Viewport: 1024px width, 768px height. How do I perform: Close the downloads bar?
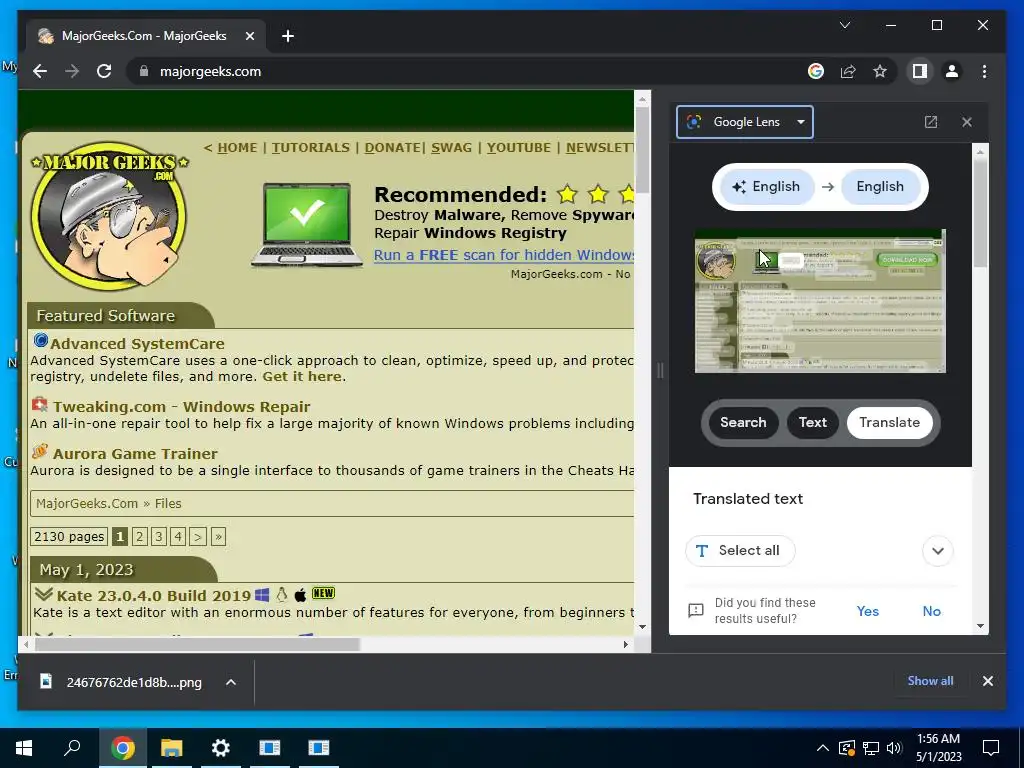987,681
